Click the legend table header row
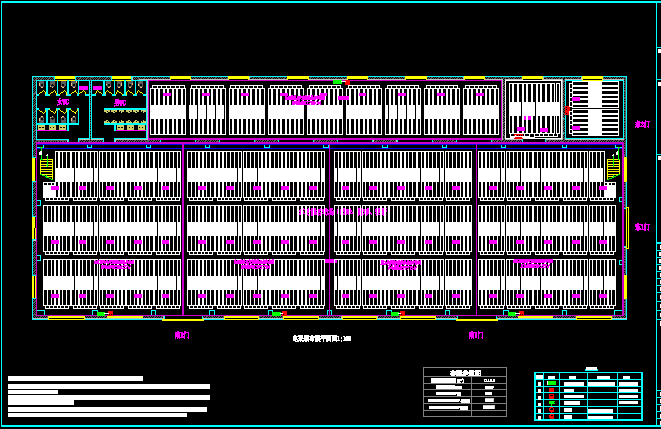661x429 pixels. click(588, 377)
